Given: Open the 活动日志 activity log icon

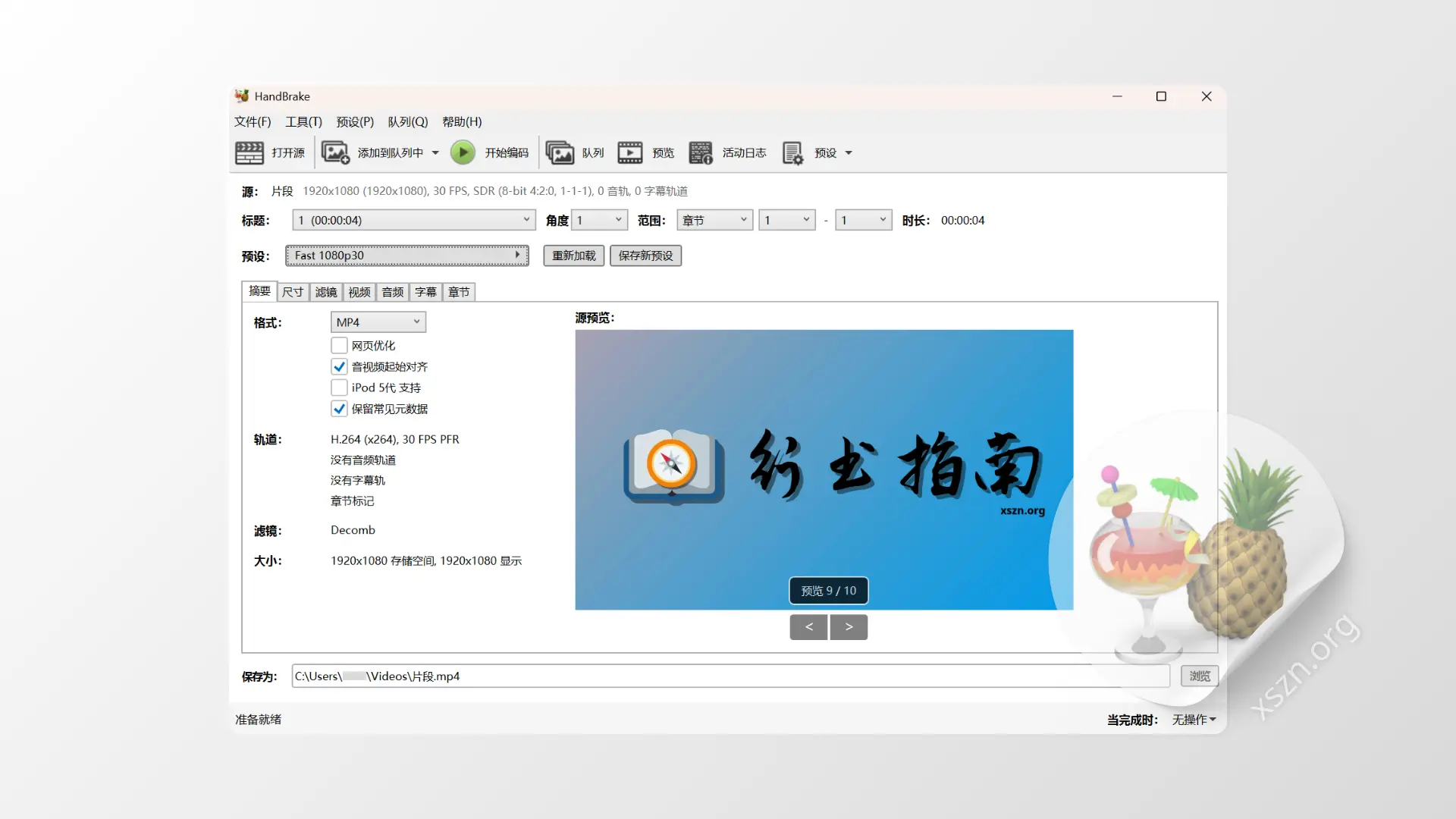Looking at the screenshot, I should (701, 152).
